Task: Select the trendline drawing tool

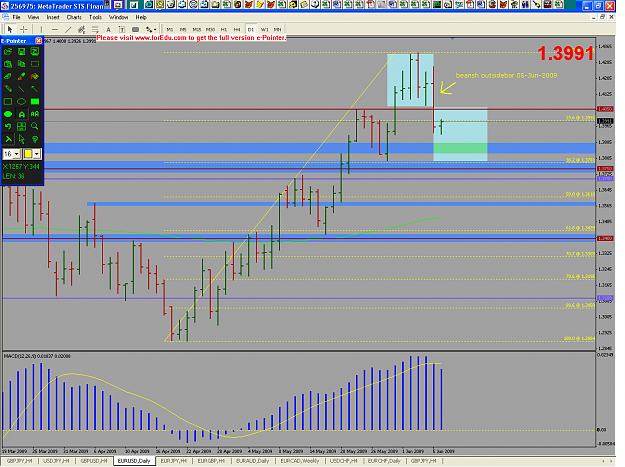Action: (68, 29)
